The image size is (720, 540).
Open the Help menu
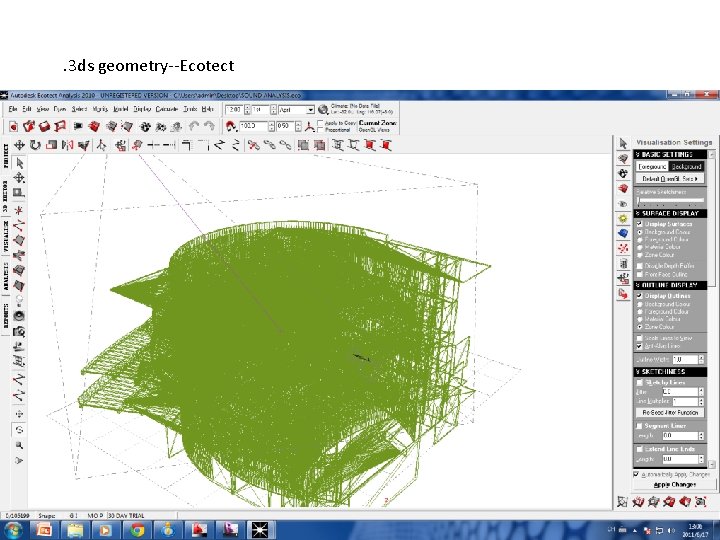[x=208, y=109]
